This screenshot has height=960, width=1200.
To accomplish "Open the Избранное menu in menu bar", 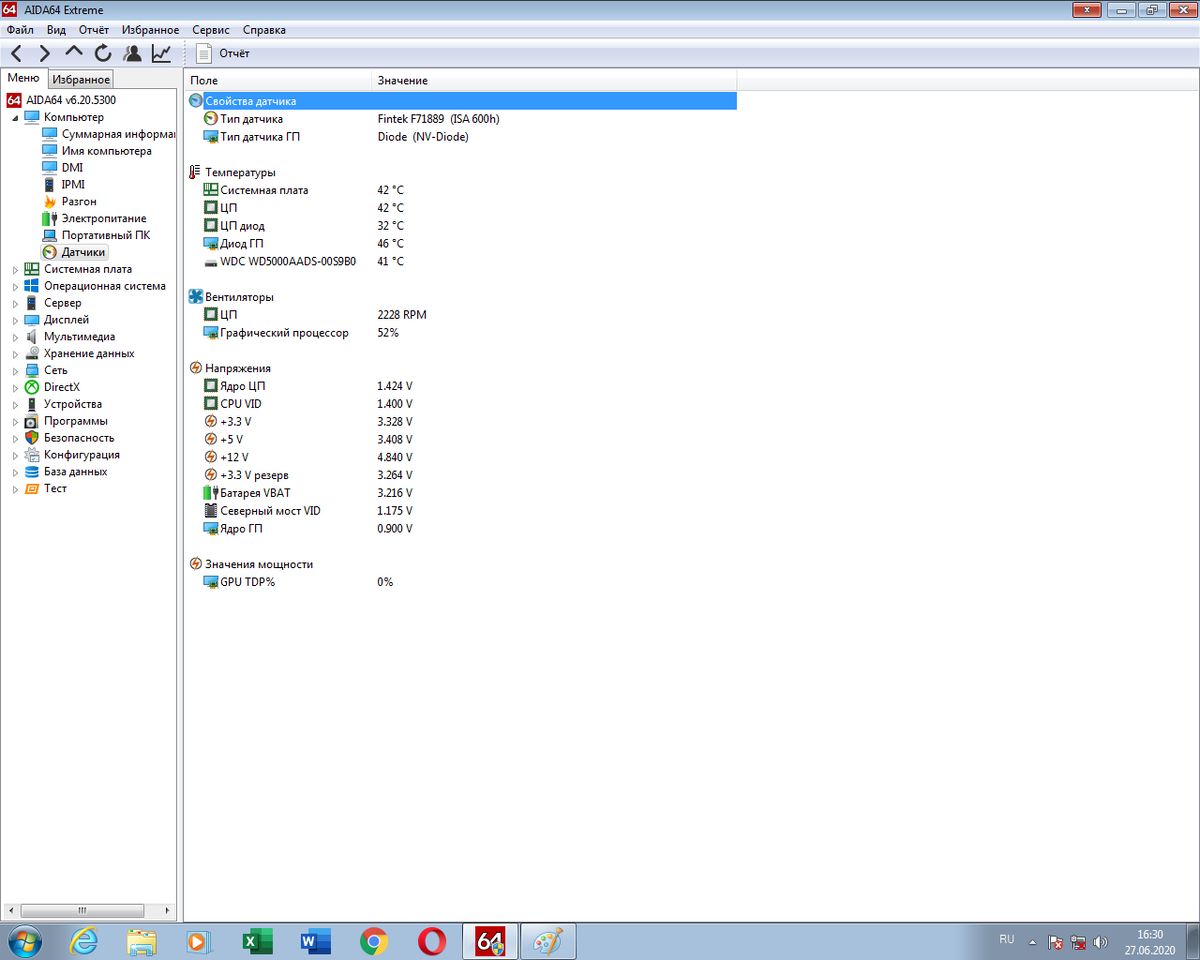I will pos(150,30).
